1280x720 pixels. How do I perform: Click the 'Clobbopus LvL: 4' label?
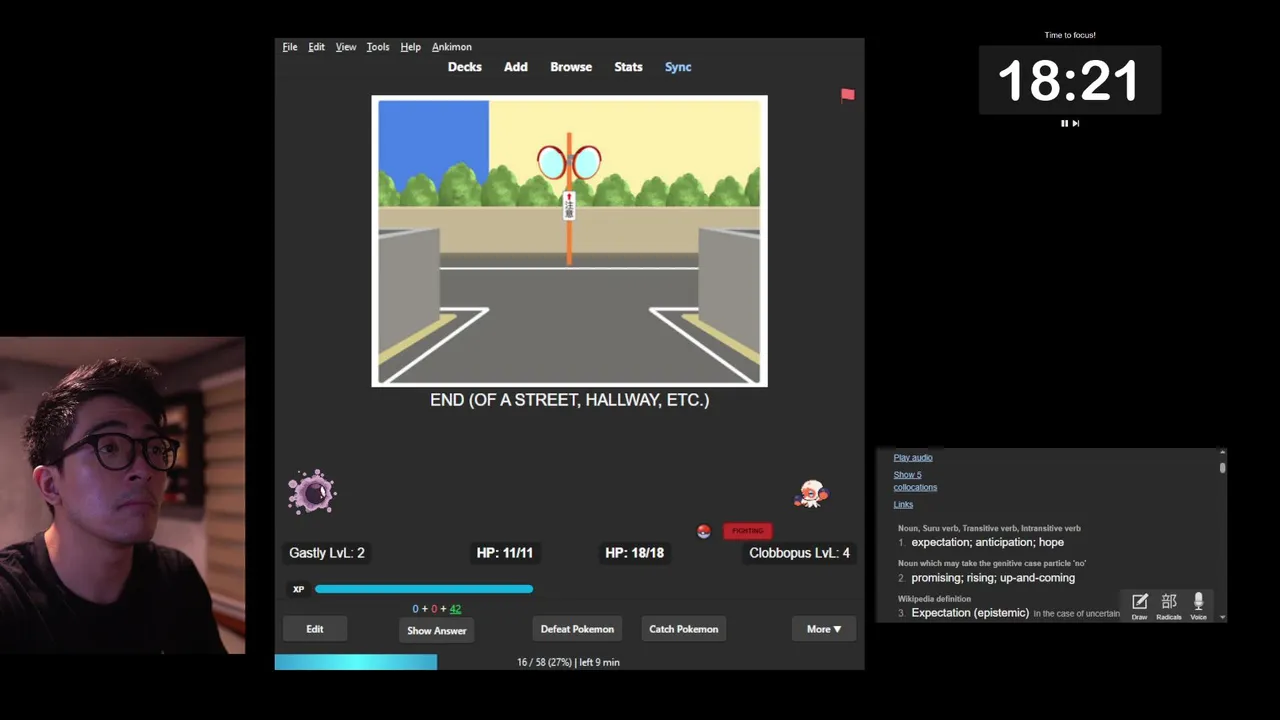tap(799, 553)
